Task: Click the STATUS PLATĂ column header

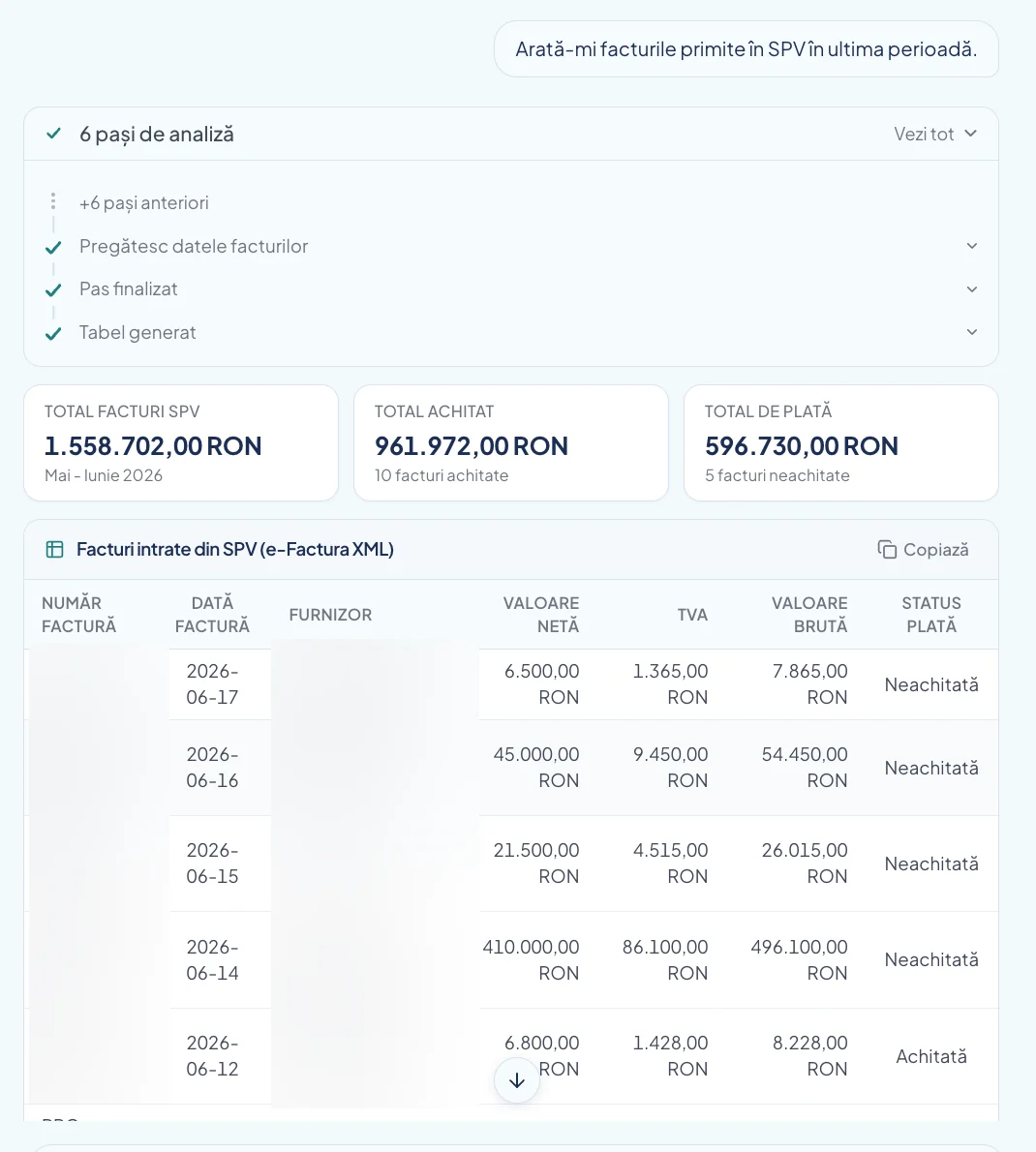Action: coord(931,614)
